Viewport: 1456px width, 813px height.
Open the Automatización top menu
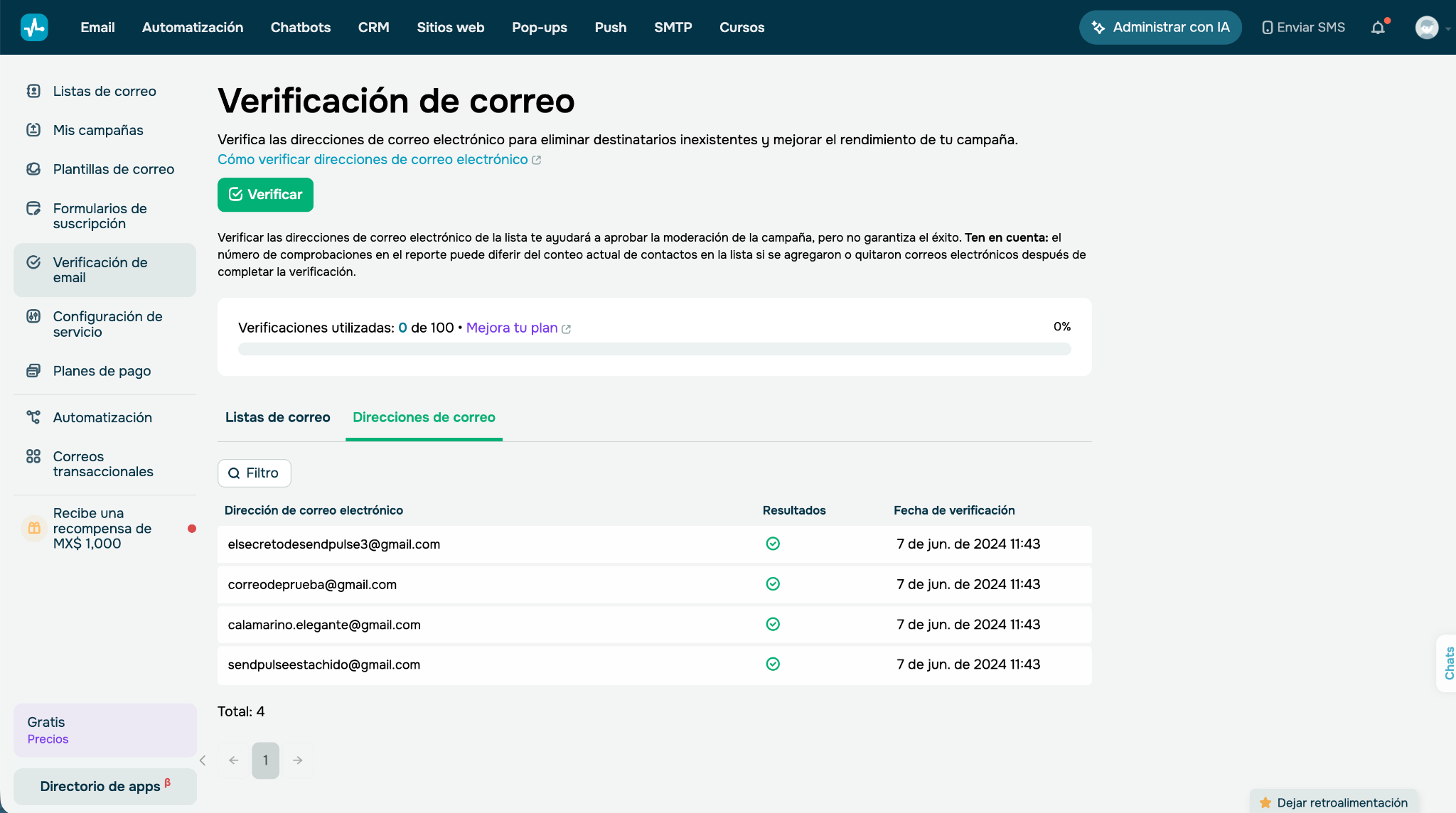[x=193, y=28]
